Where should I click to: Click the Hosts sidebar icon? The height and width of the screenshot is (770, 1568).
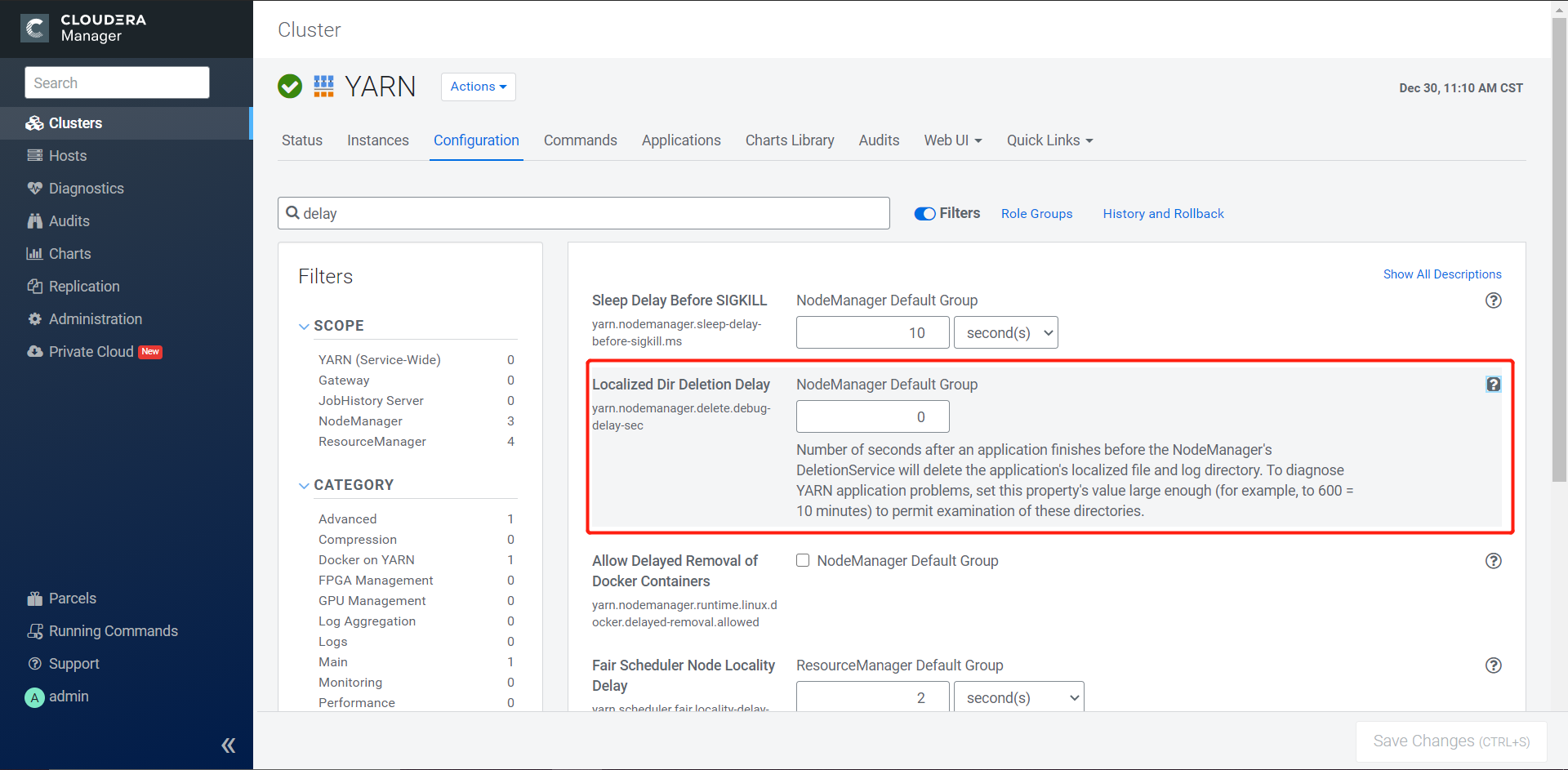click(x=34, y=156)
